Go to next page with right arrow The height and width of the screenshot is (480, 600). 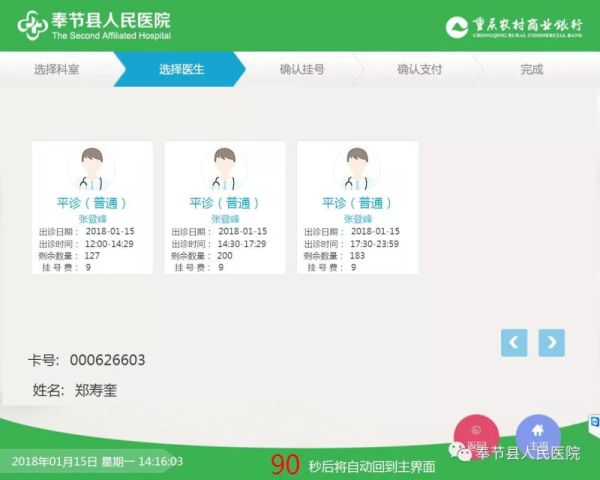click(x=551, y=343)
